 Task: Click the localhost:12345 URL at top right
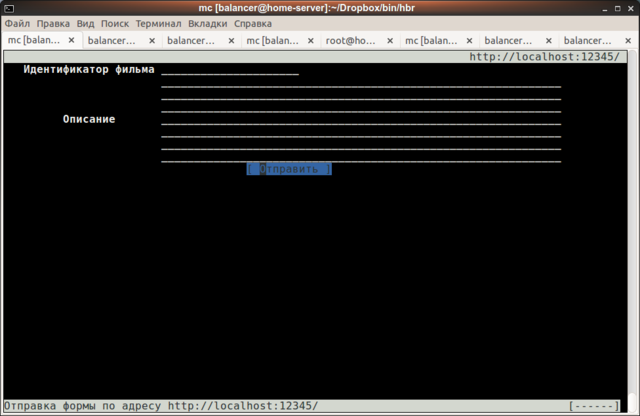pos(550,57)
